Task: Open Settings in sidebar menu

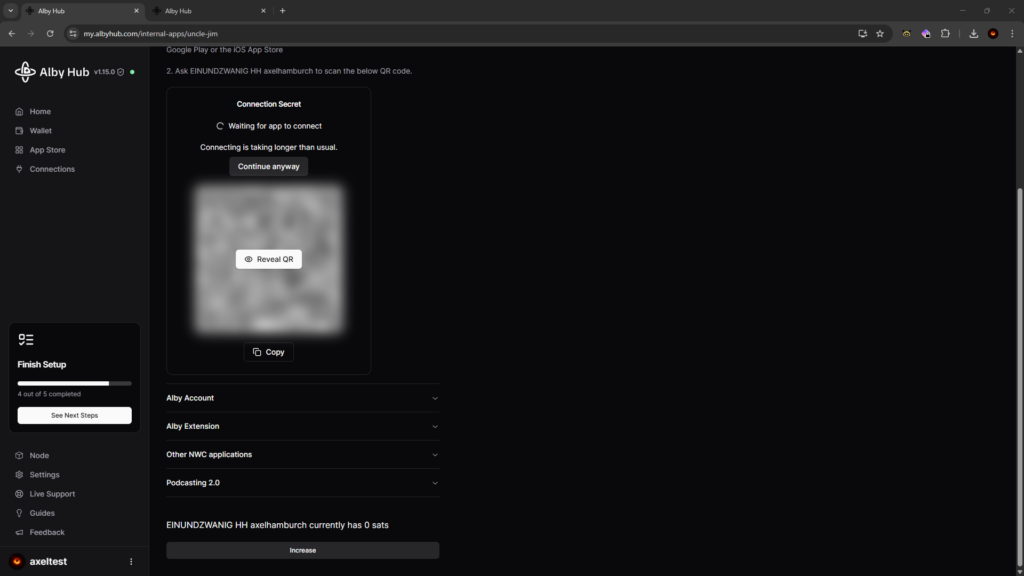Action: coord(44,475)
